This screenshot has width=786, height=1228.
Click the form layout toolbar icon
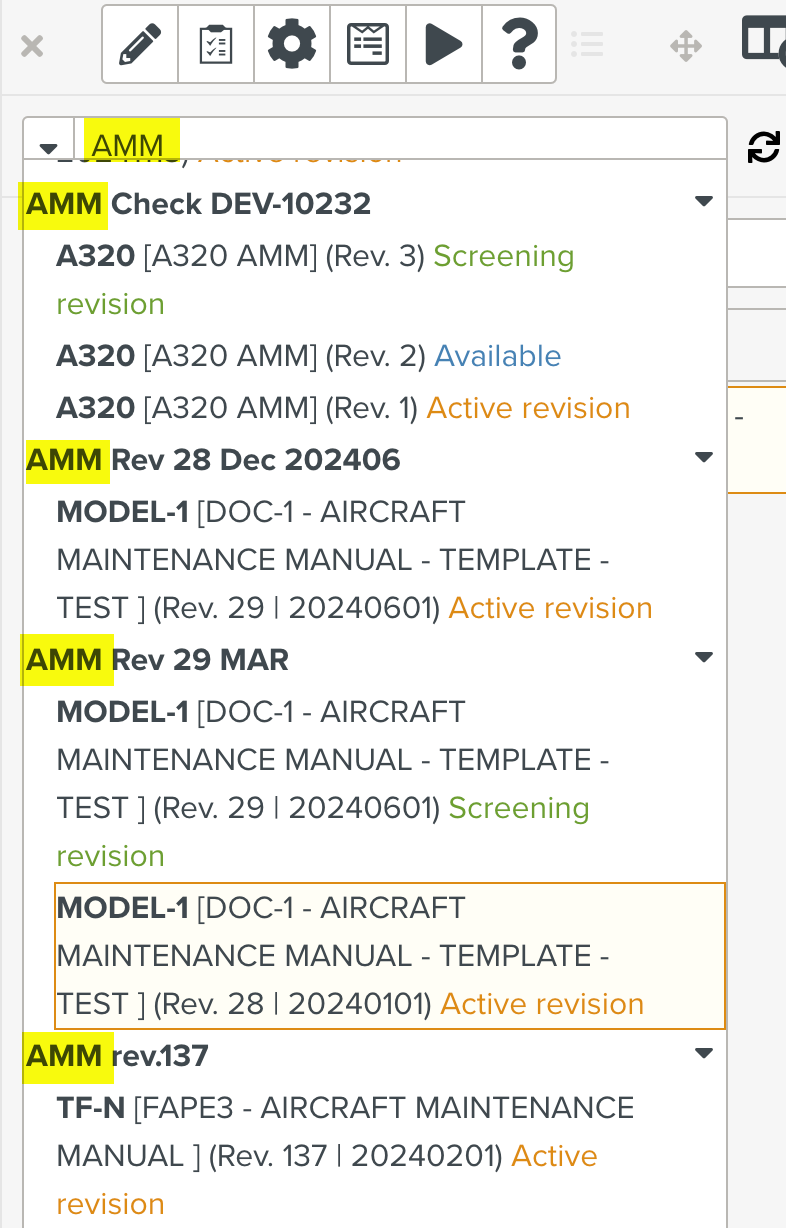368,45
